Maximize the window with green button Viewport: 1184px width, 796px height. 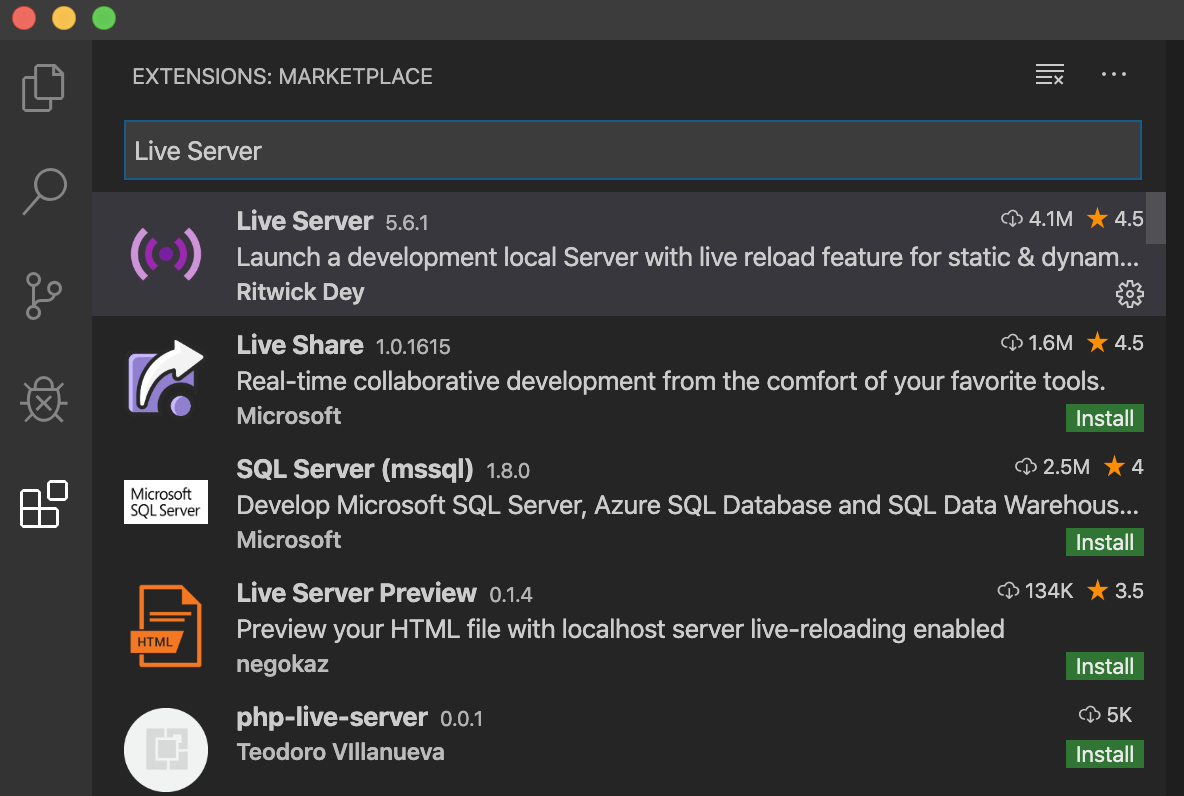[104, 18]
